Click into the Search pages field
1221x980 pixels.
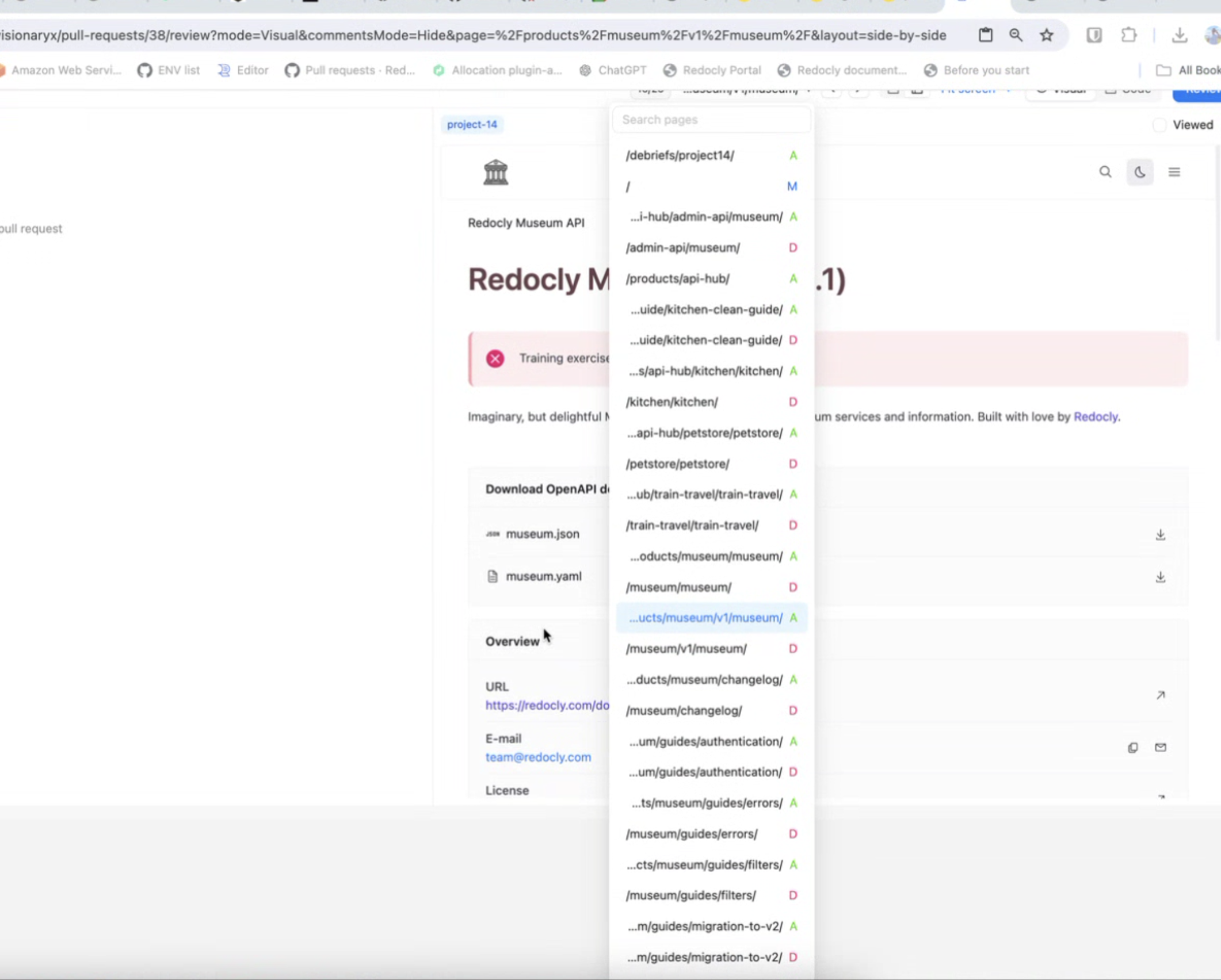point(711,120)
